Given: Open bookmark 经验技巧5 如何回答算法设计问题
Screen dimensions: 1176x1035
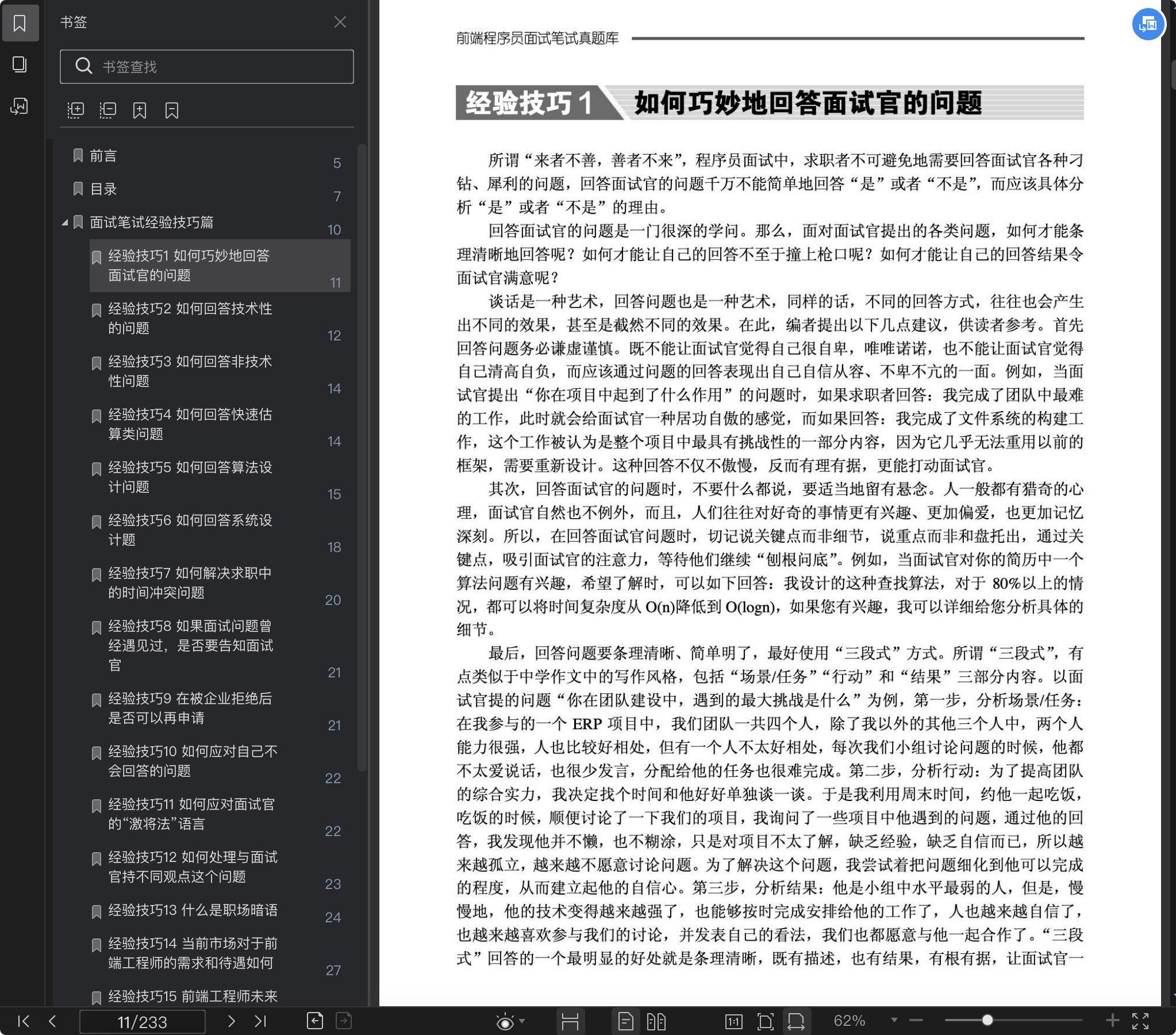Looking at the screenshot, I should coord(220,478).
